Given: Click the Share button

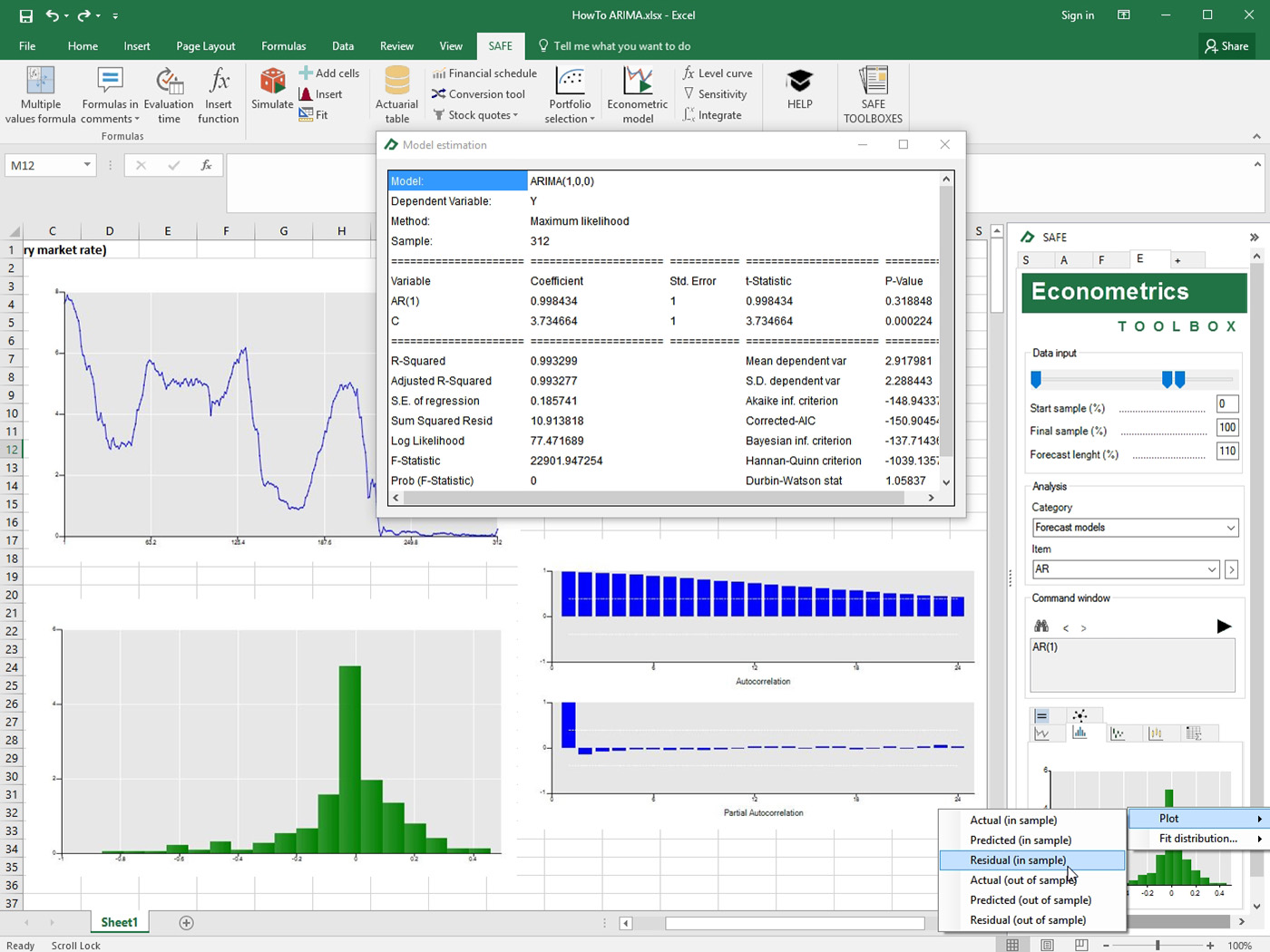Looking at the screenshot, I should [1226, 46].
